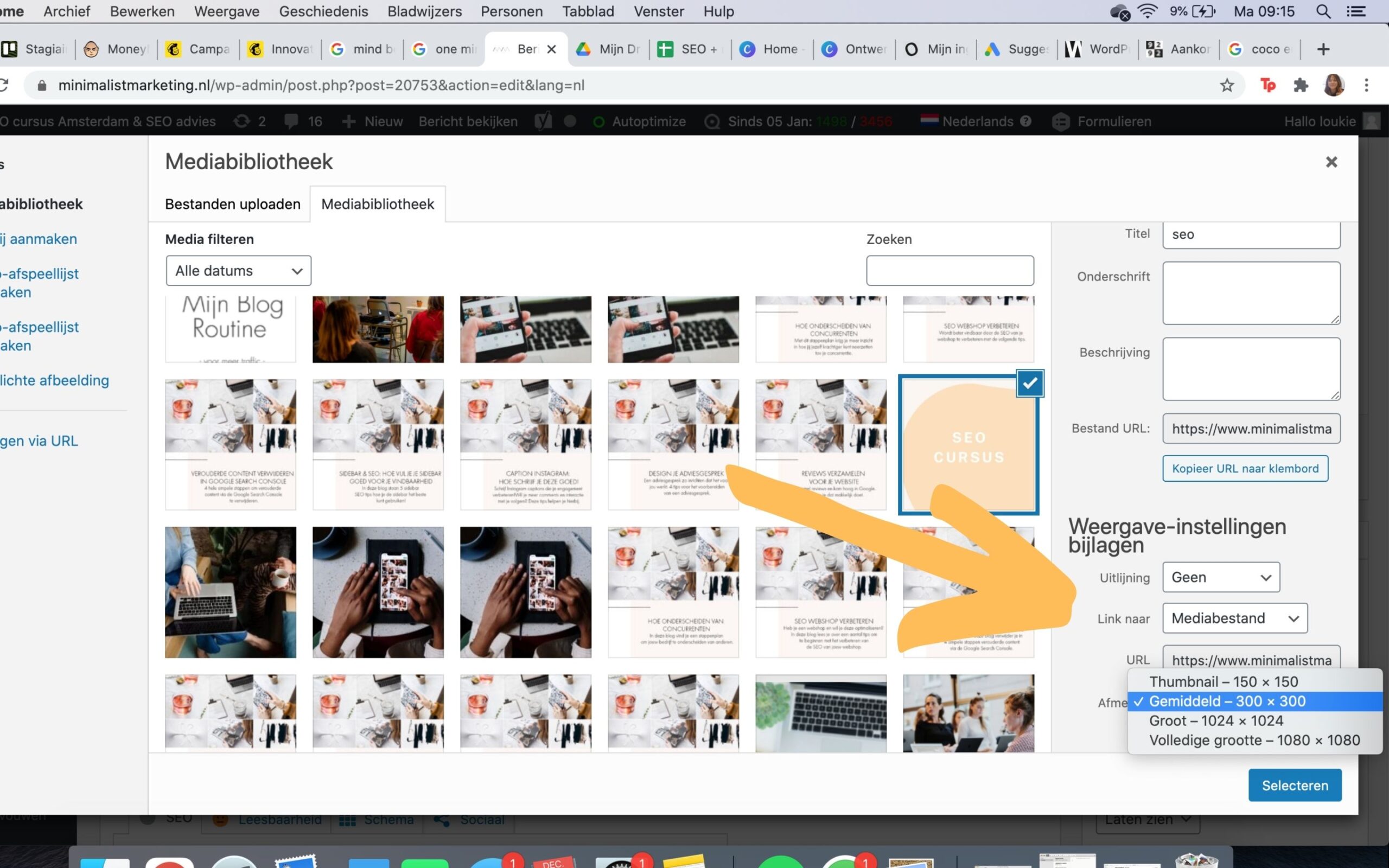Viewport: 1389px width, 868px height.
Task: Click Bericht bekijken in admin bar
Action: (x=468, y=121)
